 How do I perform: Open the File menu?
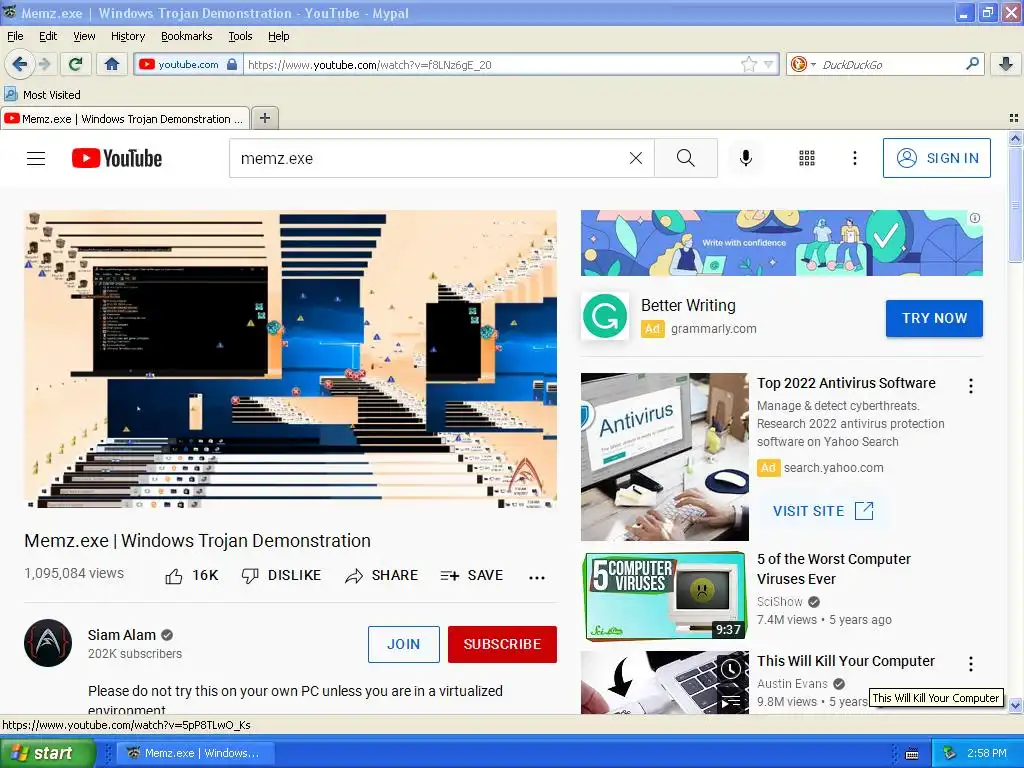(x=15, y=36)
